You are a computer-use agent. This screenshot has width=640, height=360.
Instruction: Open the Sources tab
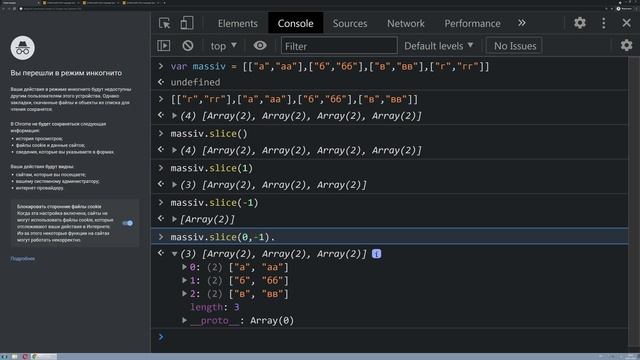(350, 23)
